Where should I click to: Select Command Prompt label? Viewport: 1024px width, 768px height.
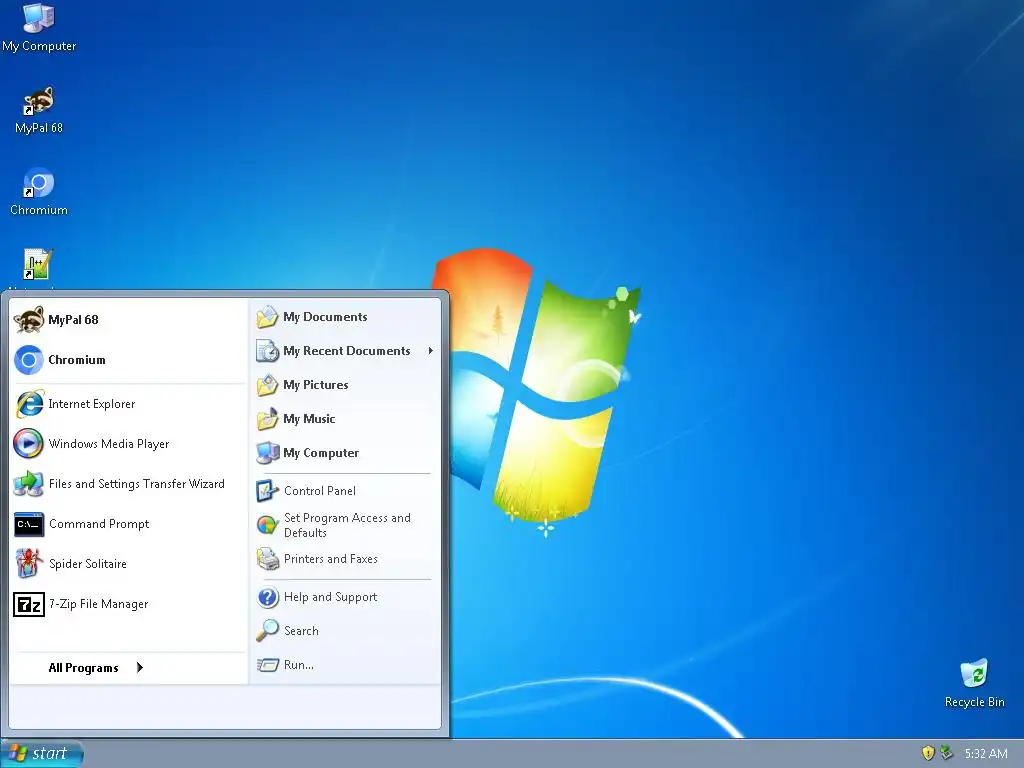[x=99, y=524]
